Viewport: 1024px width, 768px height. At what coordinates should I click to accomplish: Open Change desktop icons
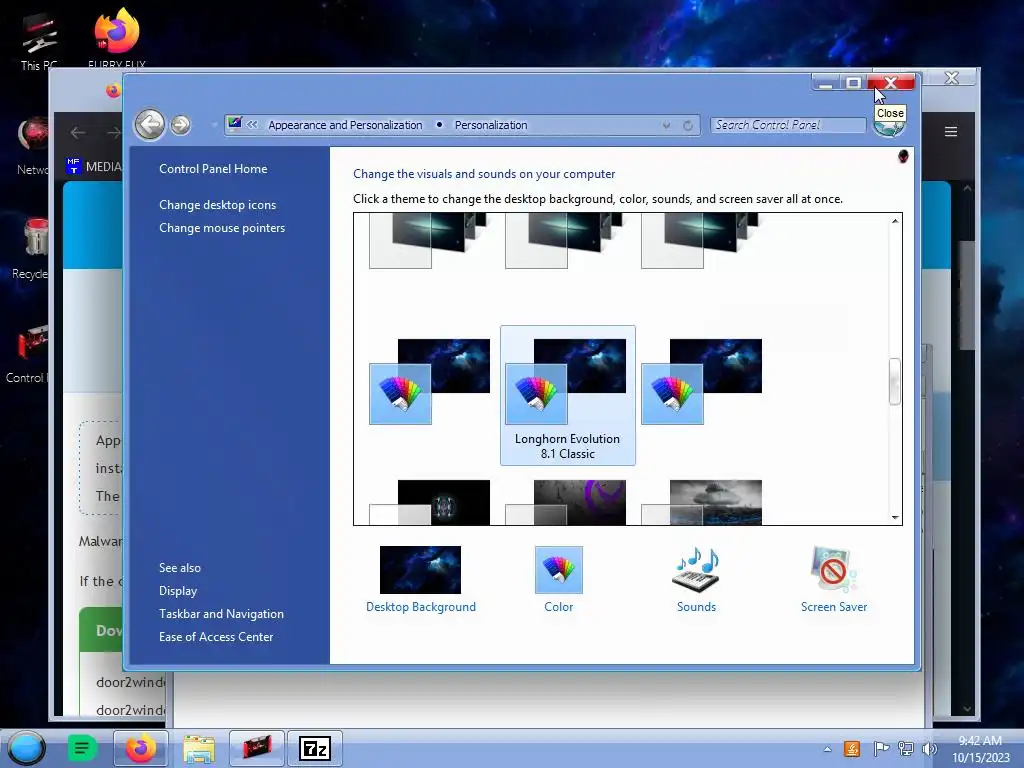217,204
